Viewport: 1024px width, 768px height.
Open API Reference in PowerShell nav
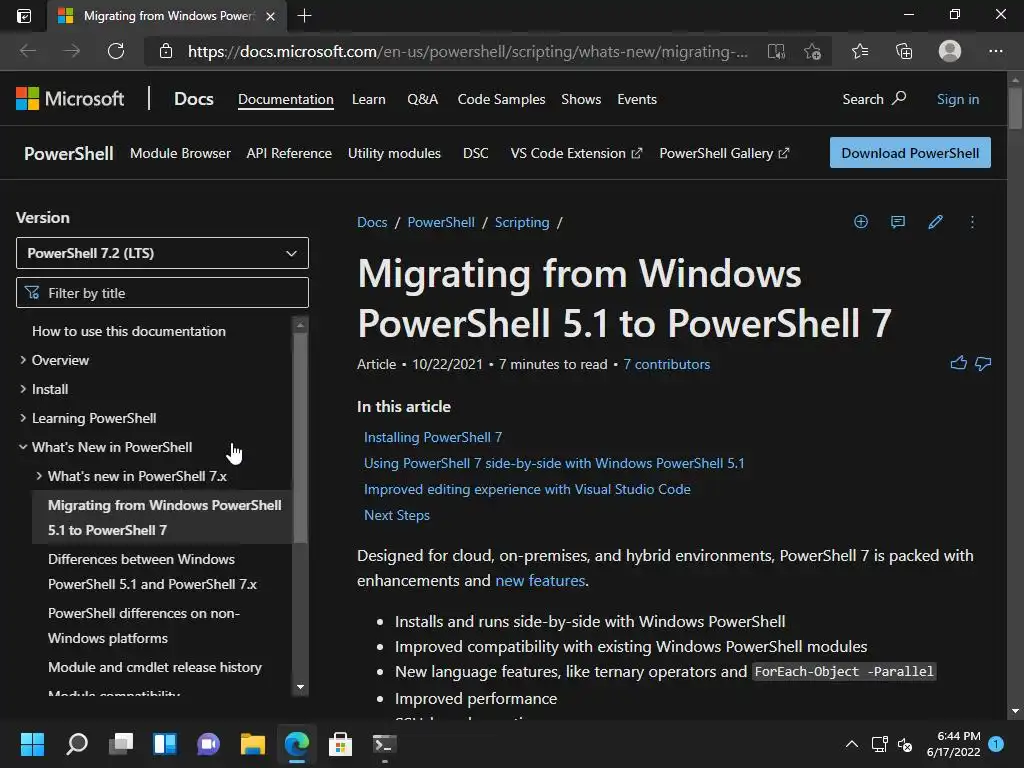(x=289, y=153)
